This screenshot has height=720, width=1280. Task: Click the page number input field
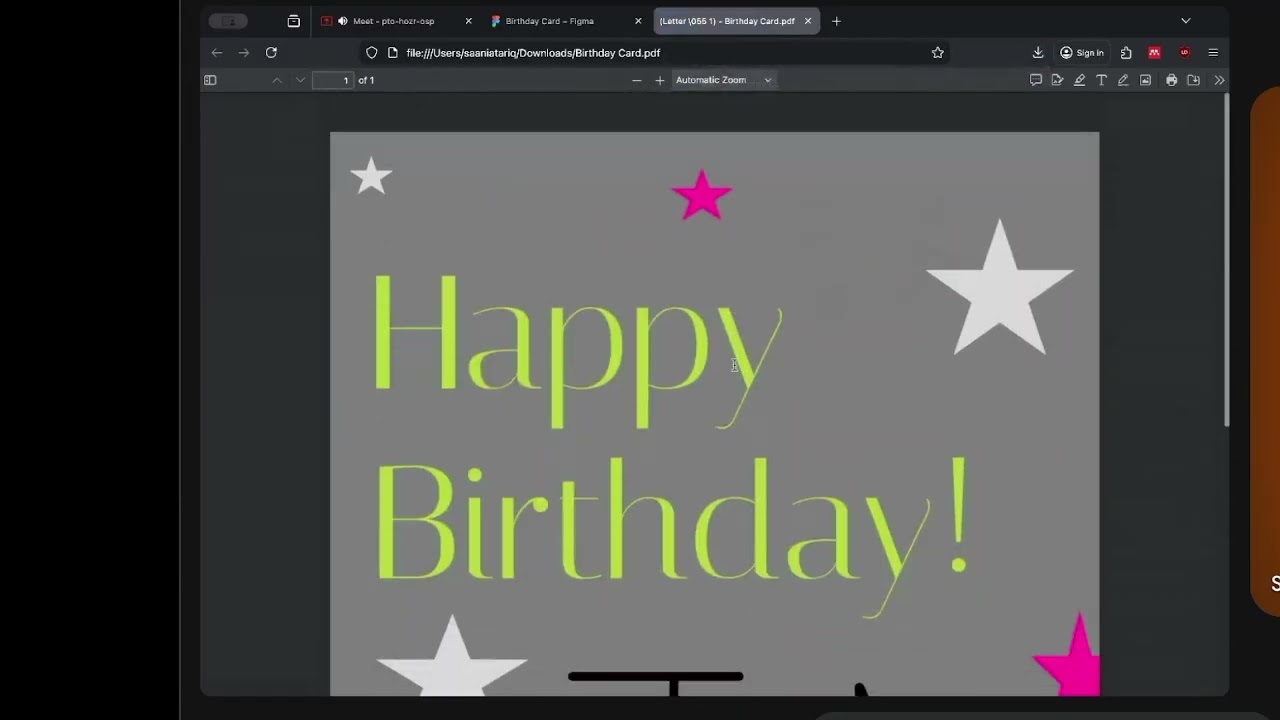coord(333,80)
